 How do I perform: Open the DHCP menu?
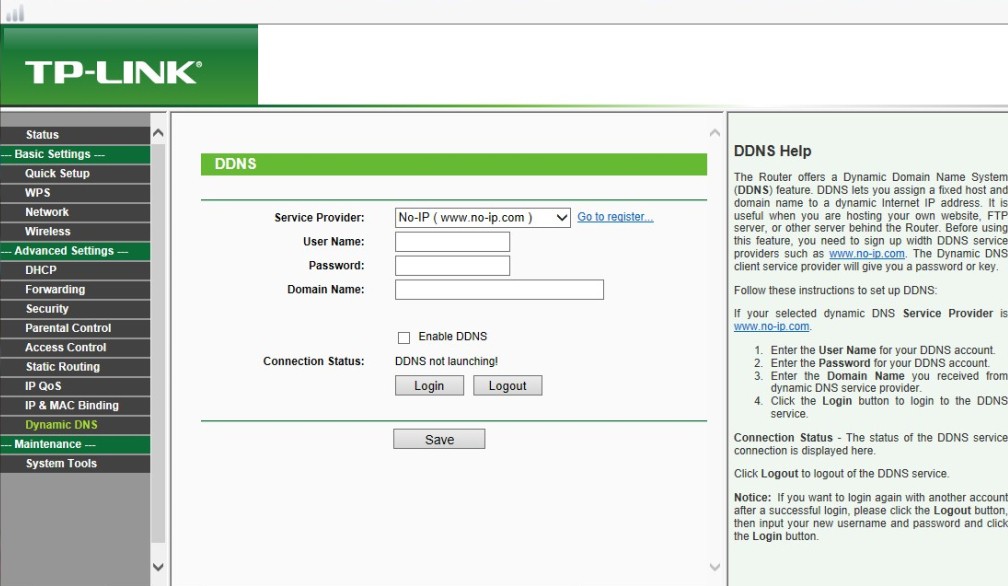tap(75, 270)
